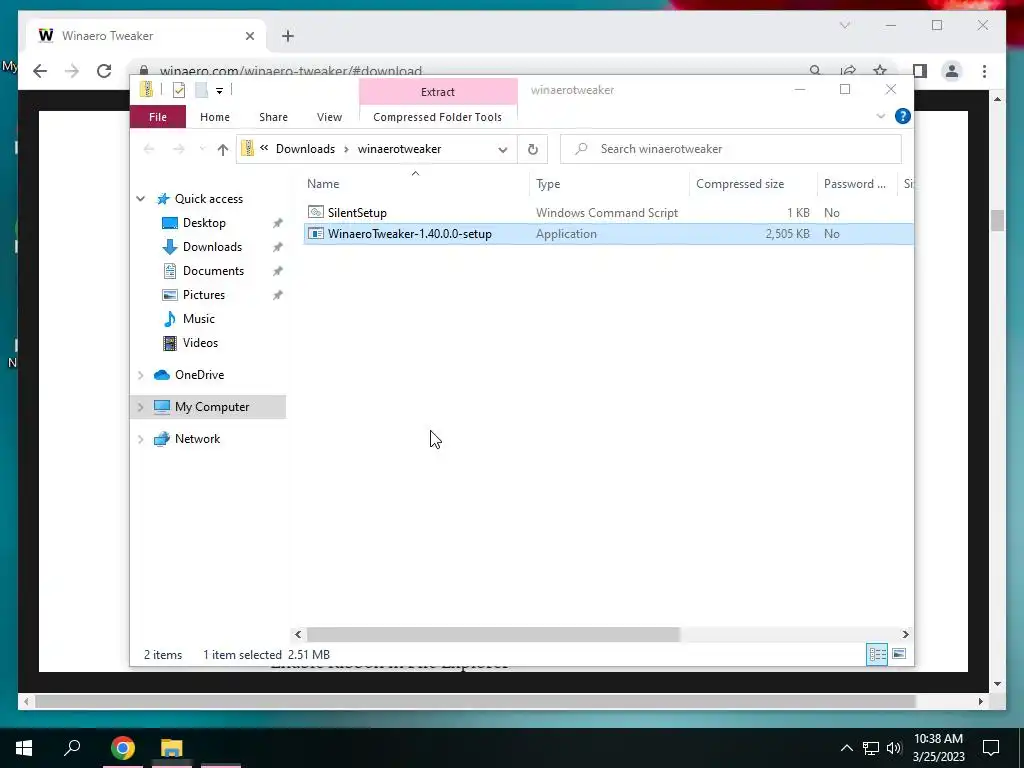The image size is (1024, 768).
Task: Sort by the Type column header
Action: tap(609, 184)
